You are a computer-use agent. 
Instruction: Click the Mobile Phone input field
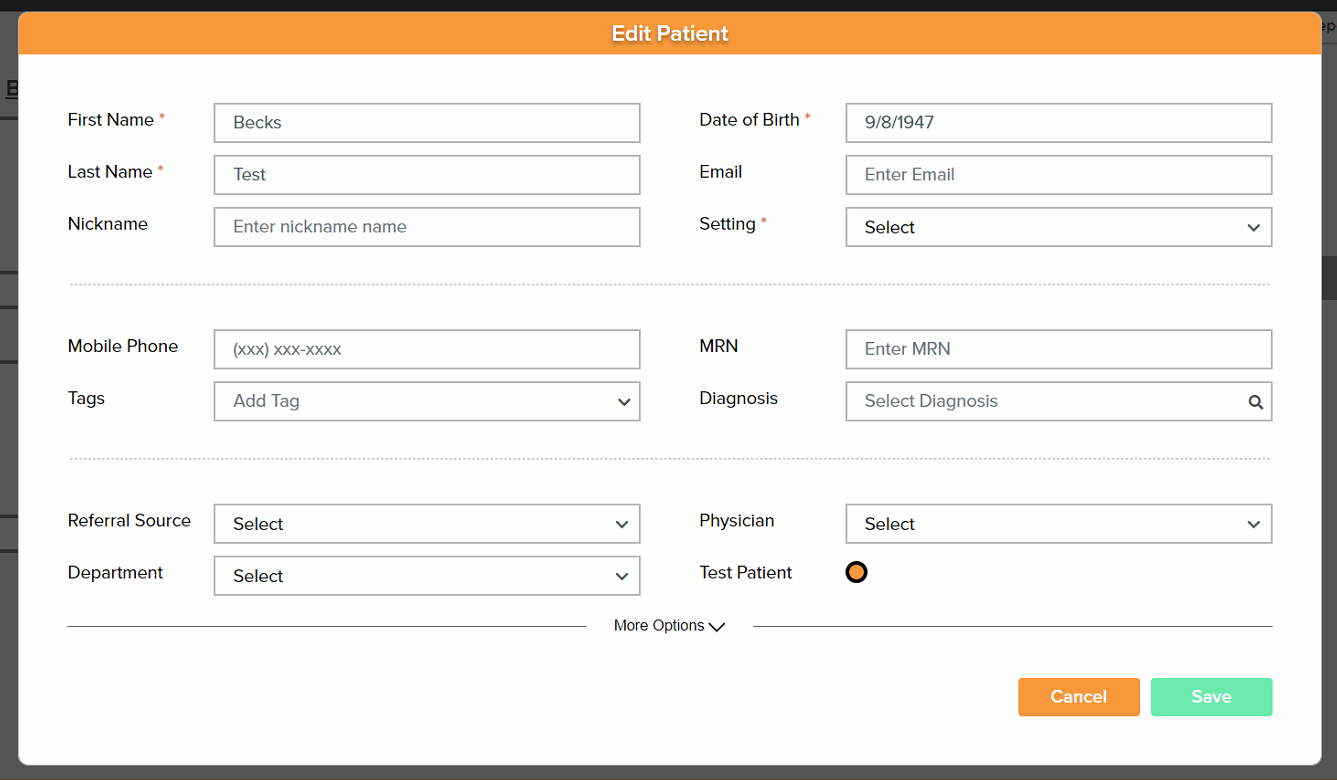427,349
